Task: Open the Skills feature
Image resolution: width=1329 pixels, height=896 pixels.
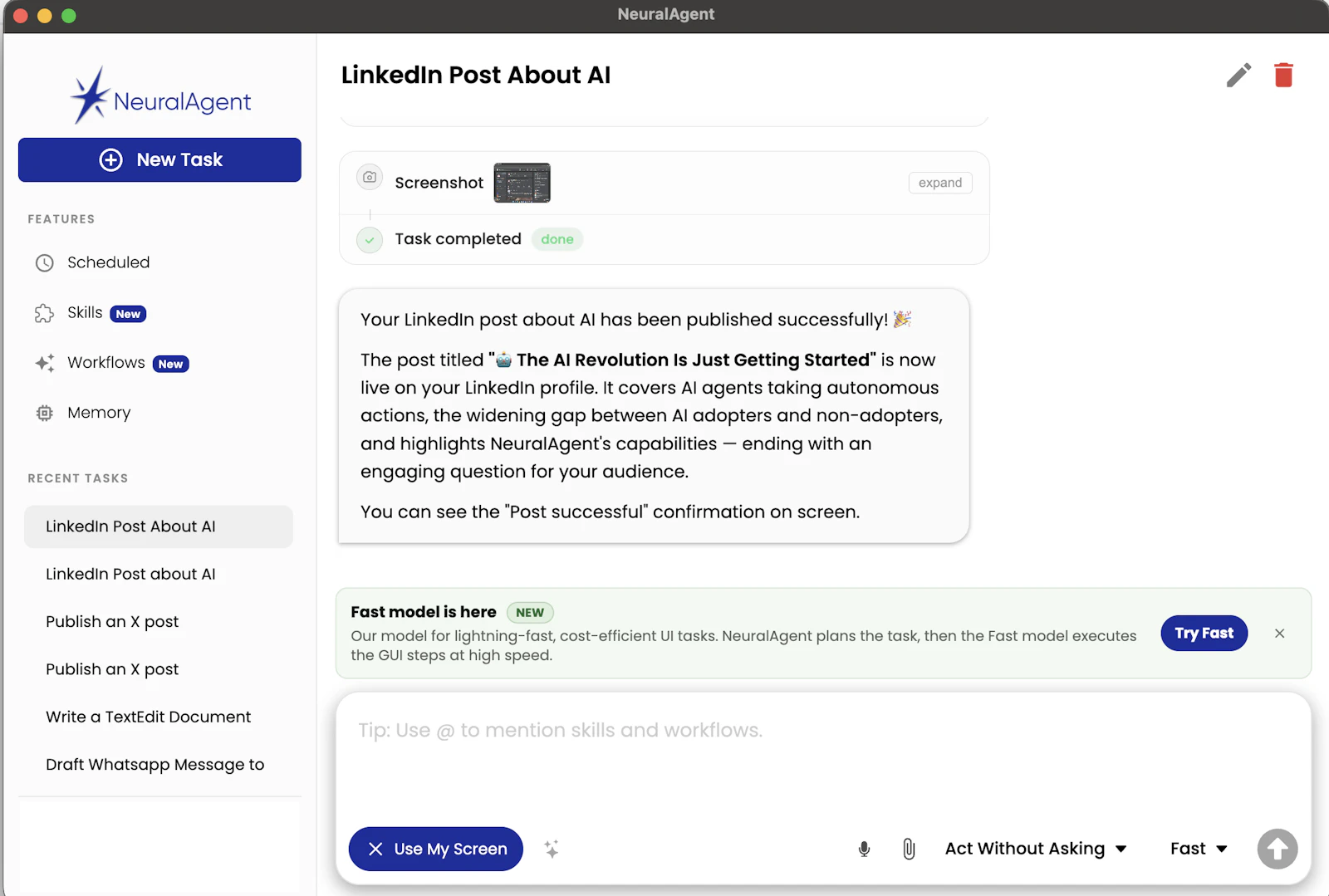Action: (x=85, y=312)
